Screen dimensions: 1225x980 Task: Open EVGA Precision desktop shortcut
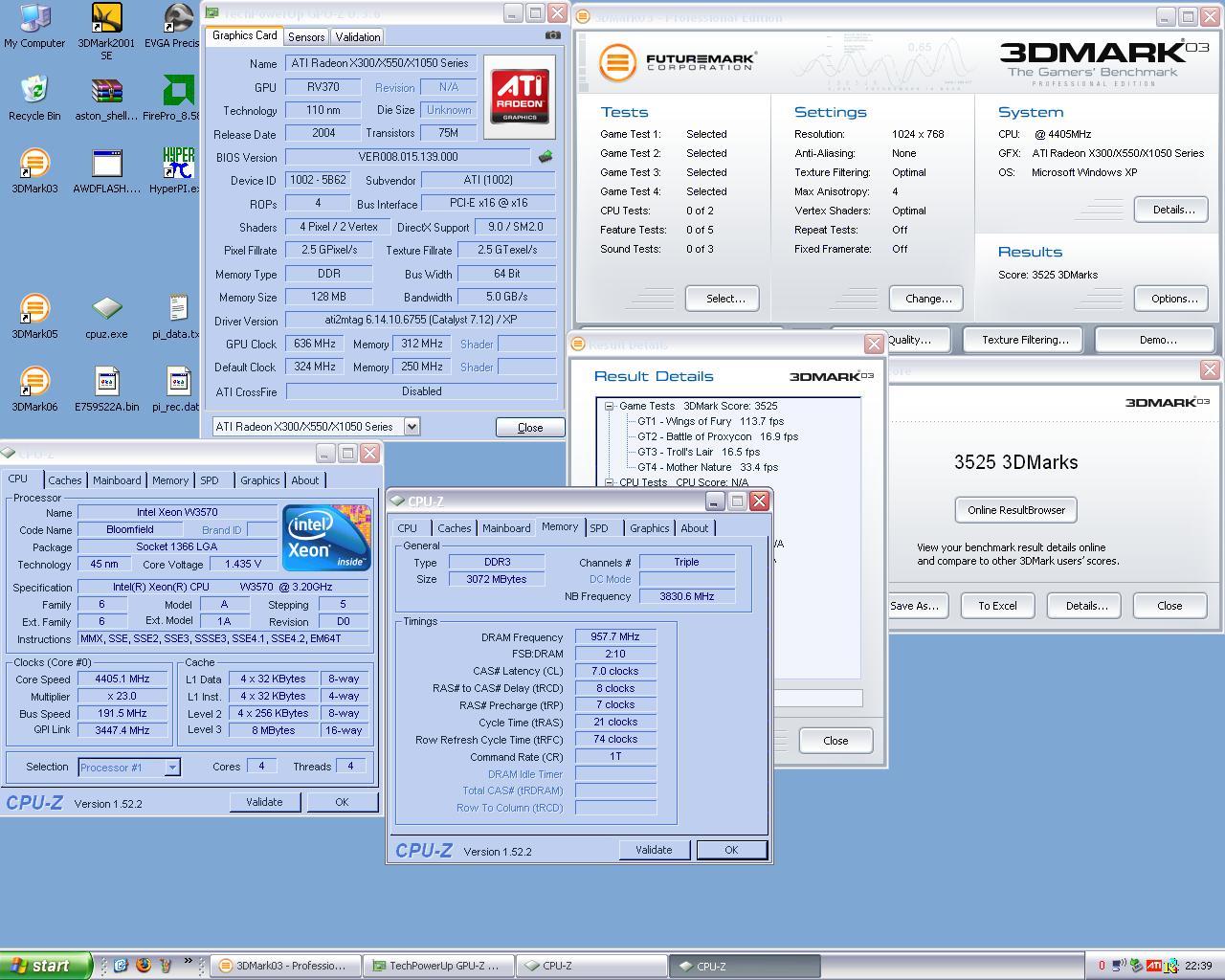tap(175, 26)
